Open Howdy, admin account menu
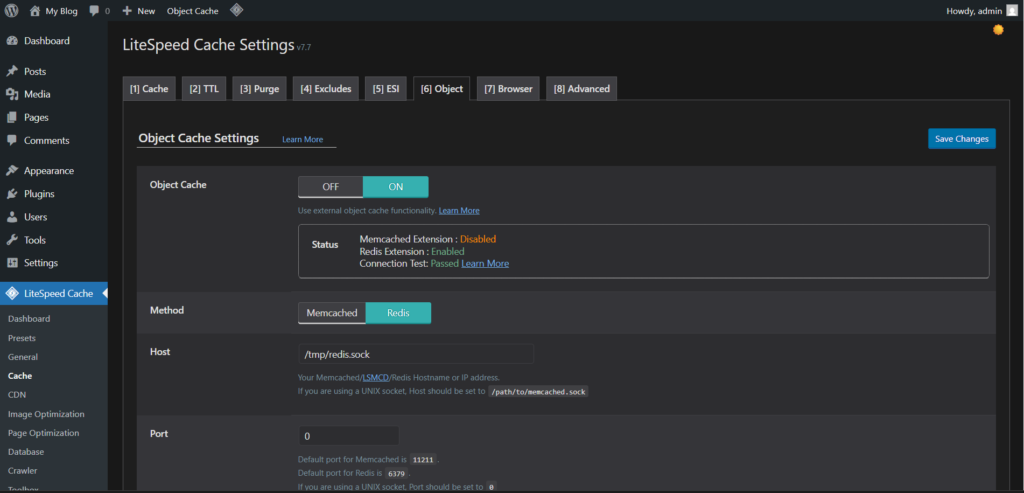 click(x=982, y=10)
